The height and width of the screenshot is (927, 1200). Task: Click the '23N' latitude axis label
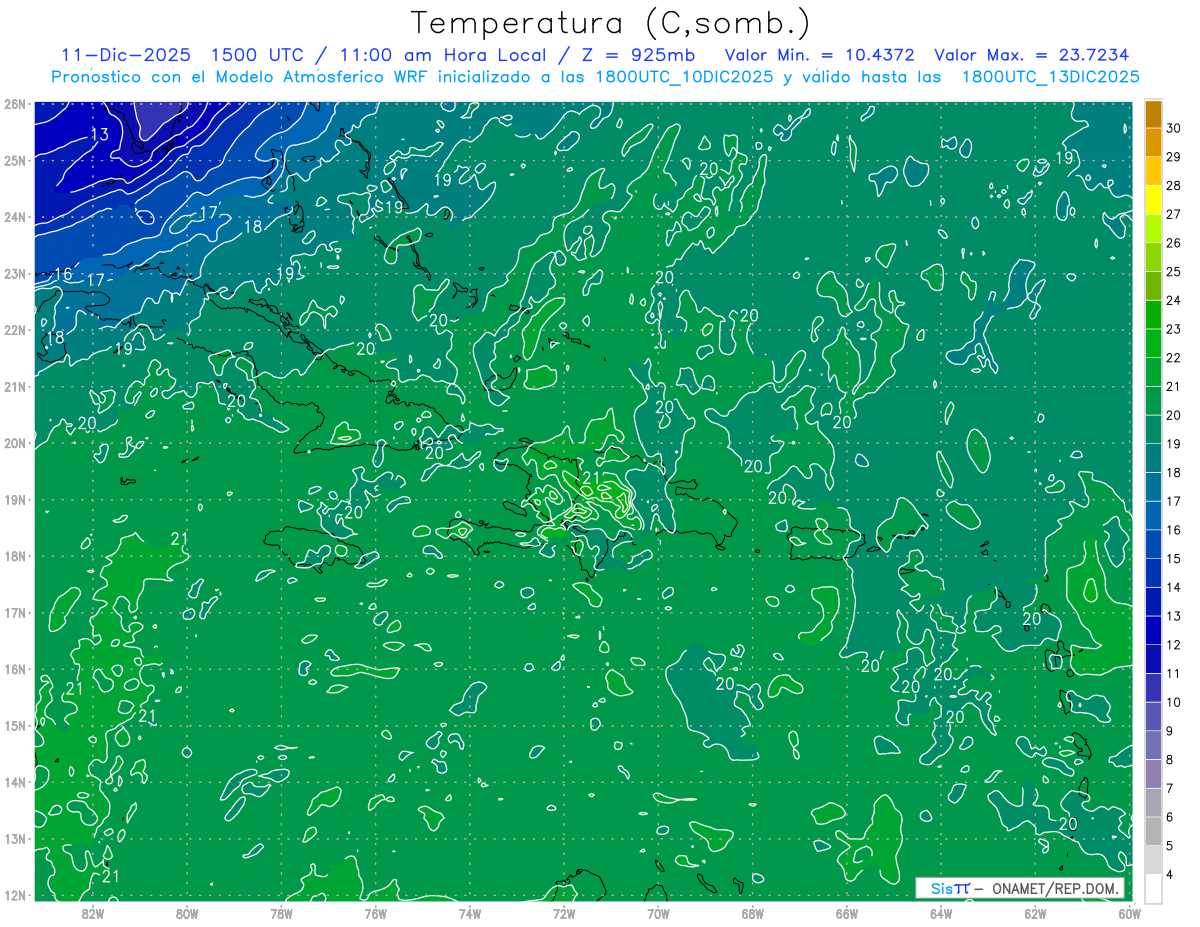14,273
